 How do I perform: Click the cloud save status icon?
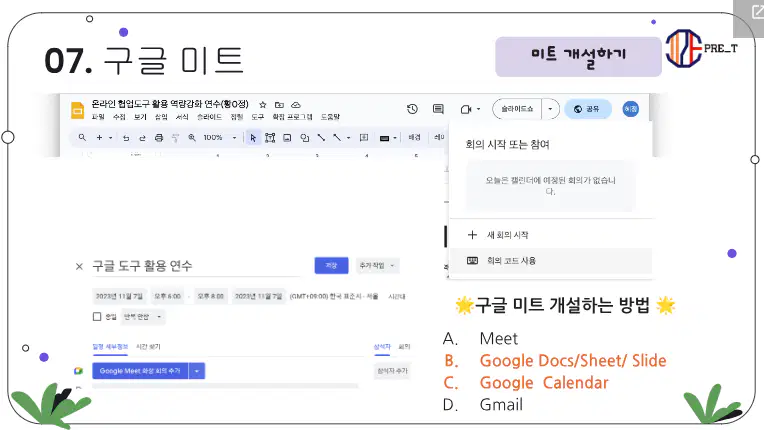pyautogui.click(x=296, y=105)
